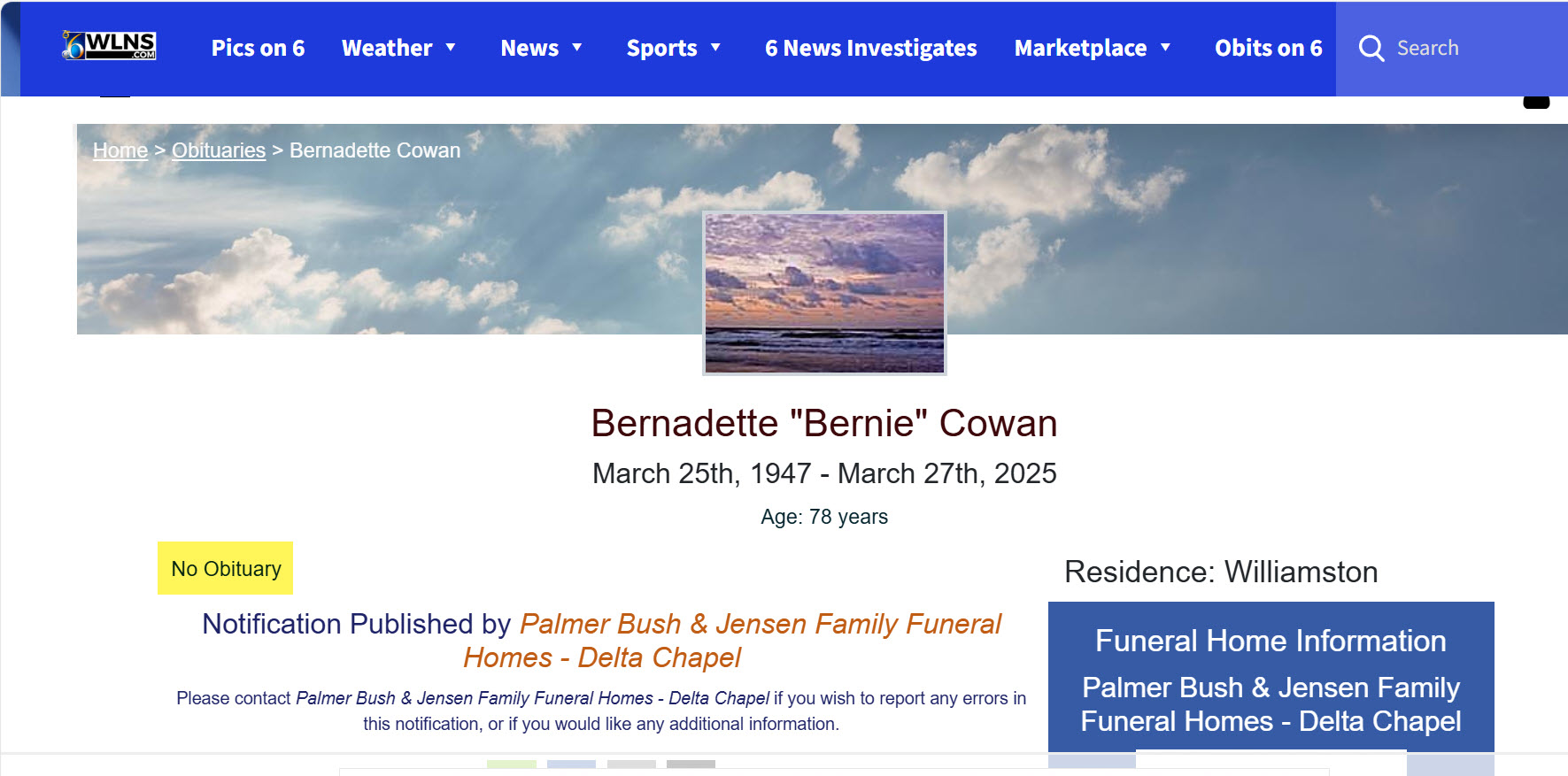Click the sunset ocean memorial photo

[824, 293]
